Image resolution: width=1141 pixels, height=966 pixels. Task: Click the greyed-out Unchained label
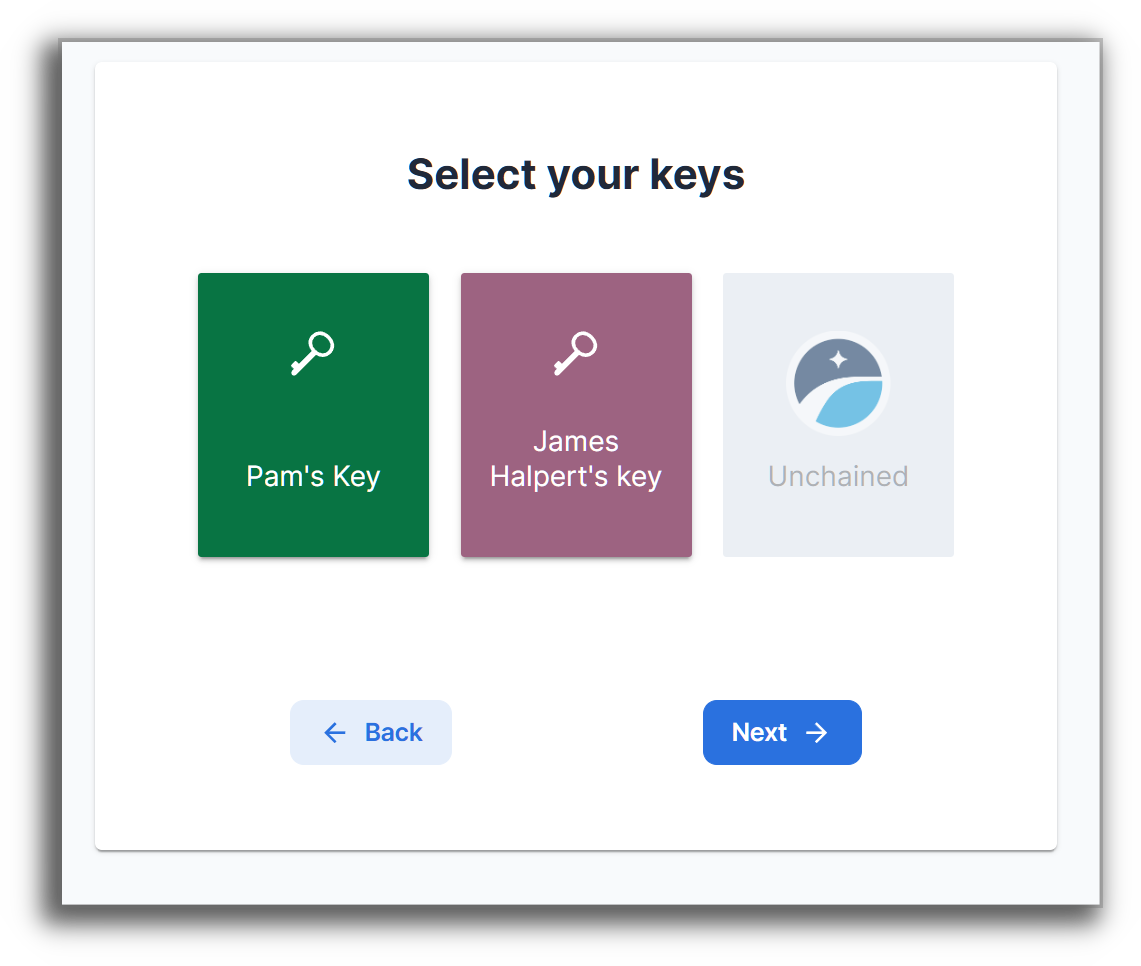(838, 476)
